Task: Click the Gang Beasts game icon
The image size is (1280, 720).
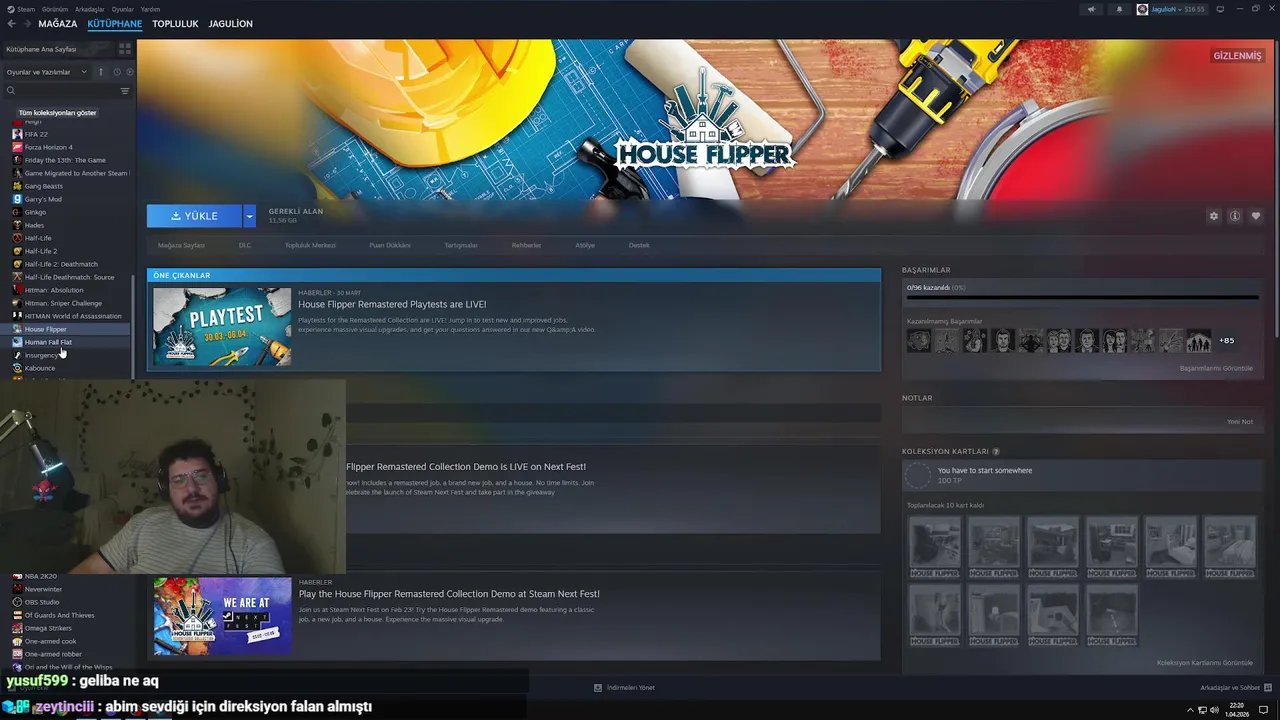Action: pos(17,186)
